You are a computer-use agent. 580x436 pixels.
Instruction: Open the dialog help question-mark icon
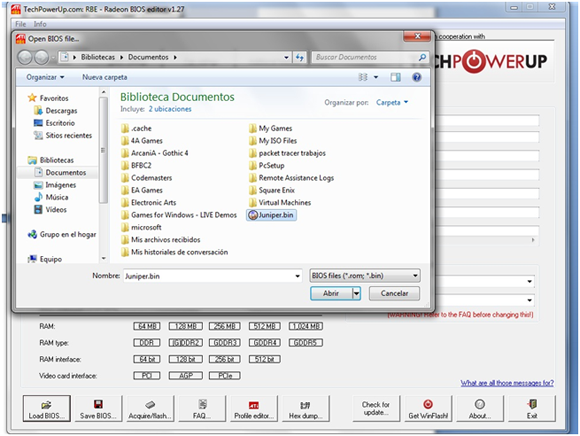pyautogui.click(x=417, y=77)
